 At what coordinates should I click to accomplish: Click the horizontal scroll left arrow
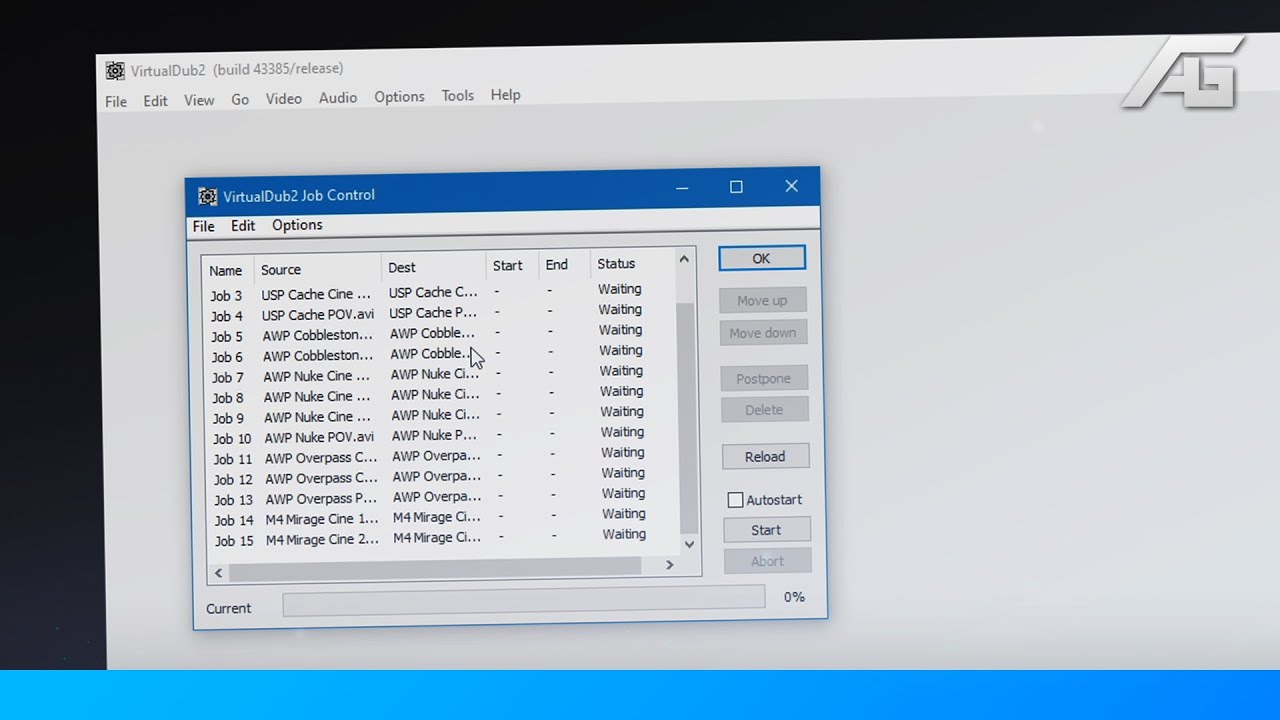coord(219,573)
